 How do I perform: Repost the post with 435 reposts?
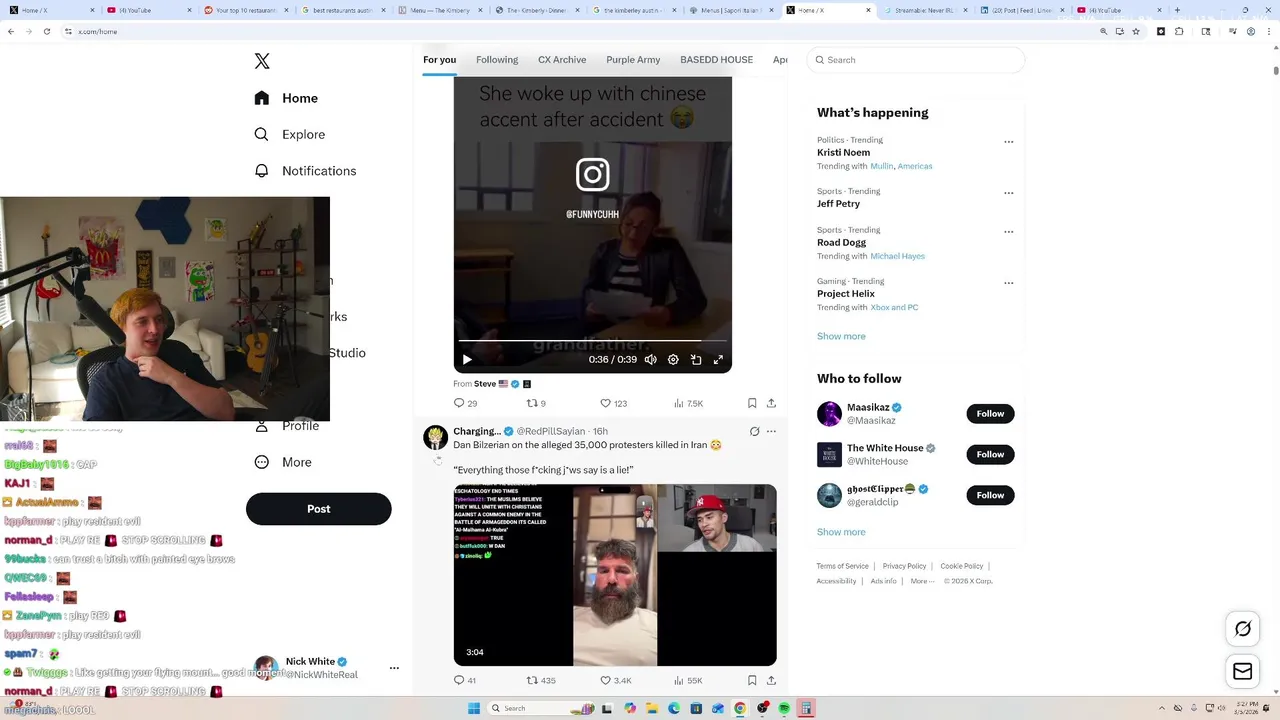tap(541, 680)
